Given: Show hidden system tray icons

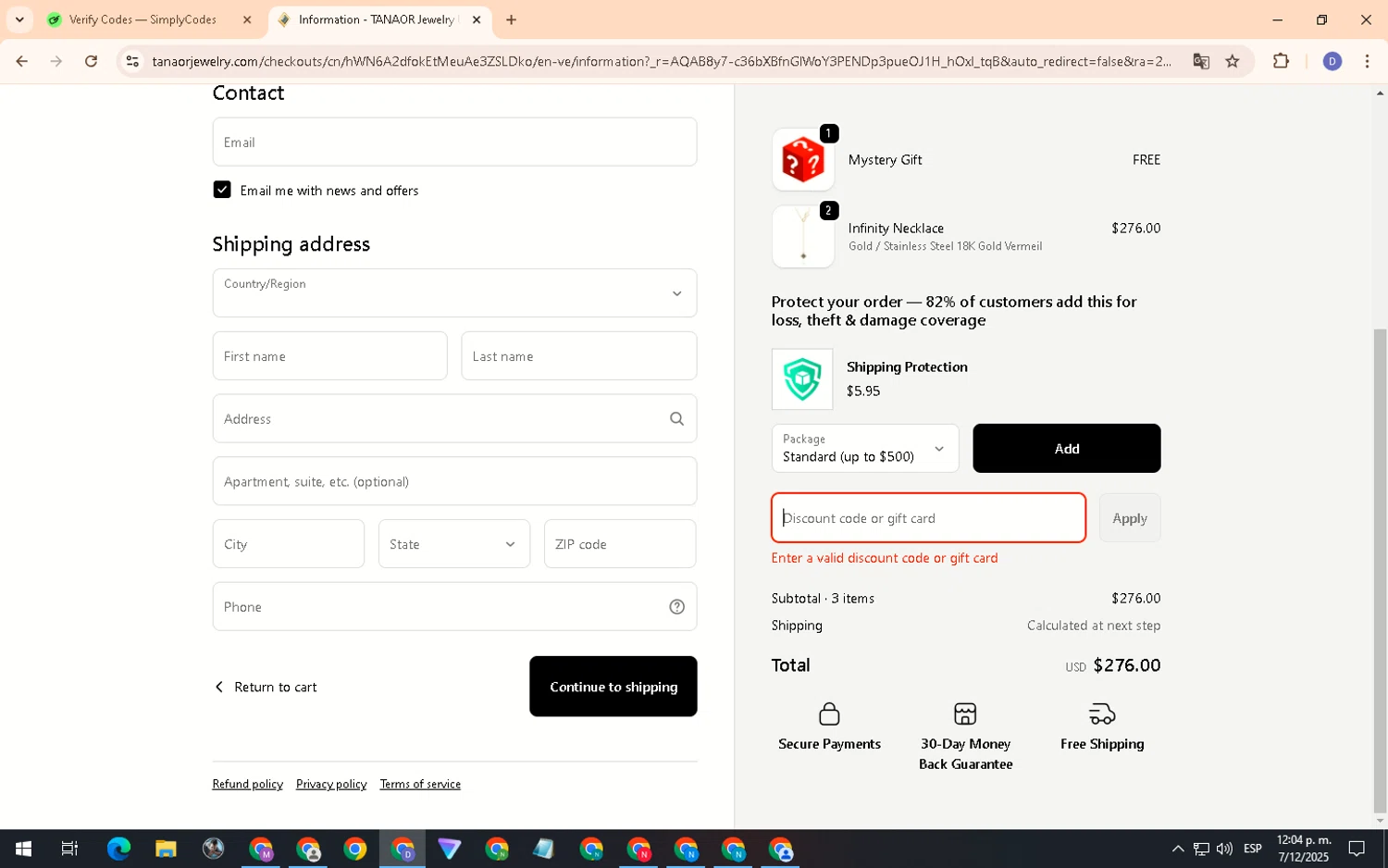Looking at the screenshot, I should 1178,849.
